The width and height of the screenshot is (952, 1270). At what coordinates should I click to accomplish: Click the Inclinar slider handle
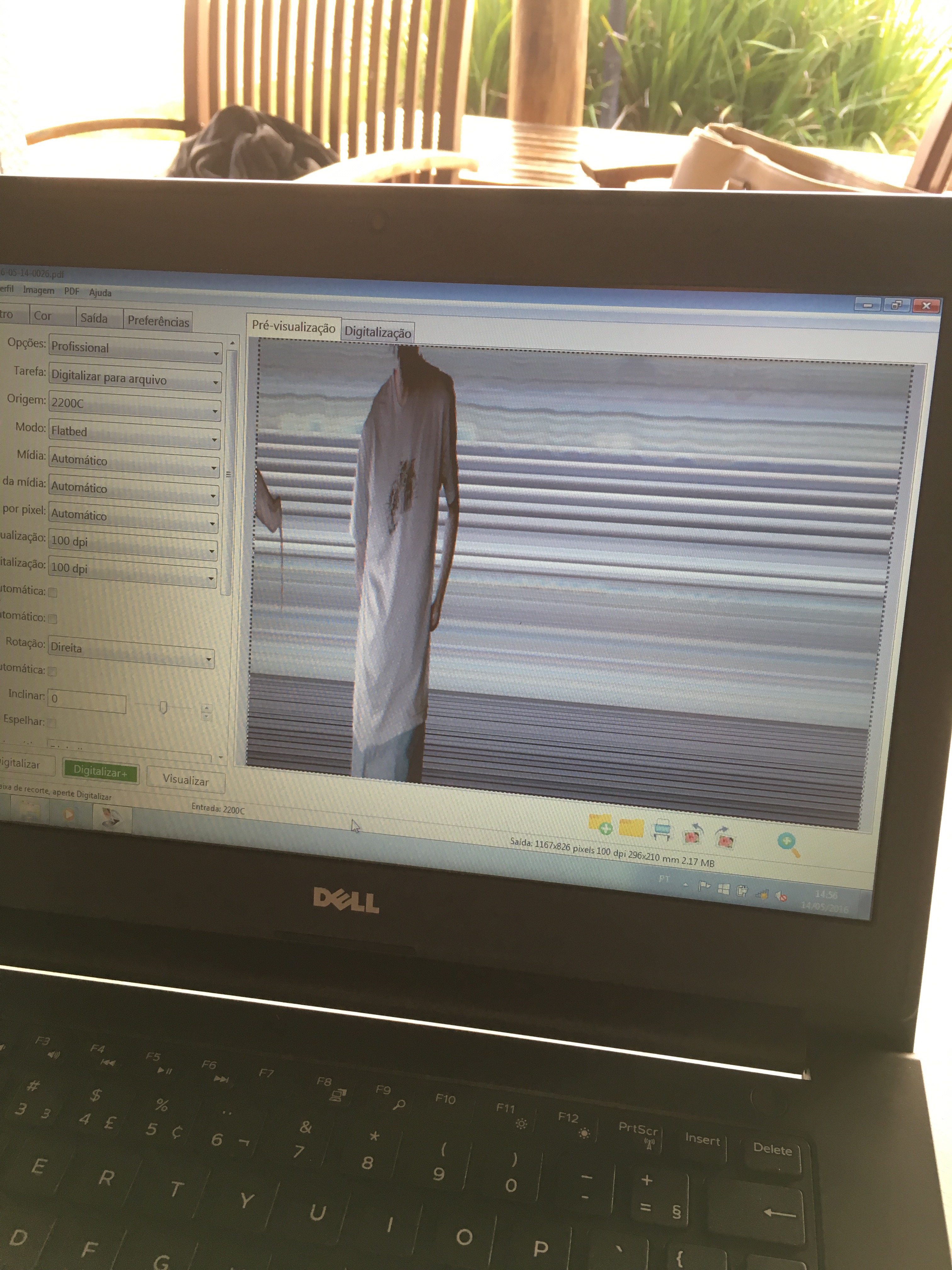163,707
